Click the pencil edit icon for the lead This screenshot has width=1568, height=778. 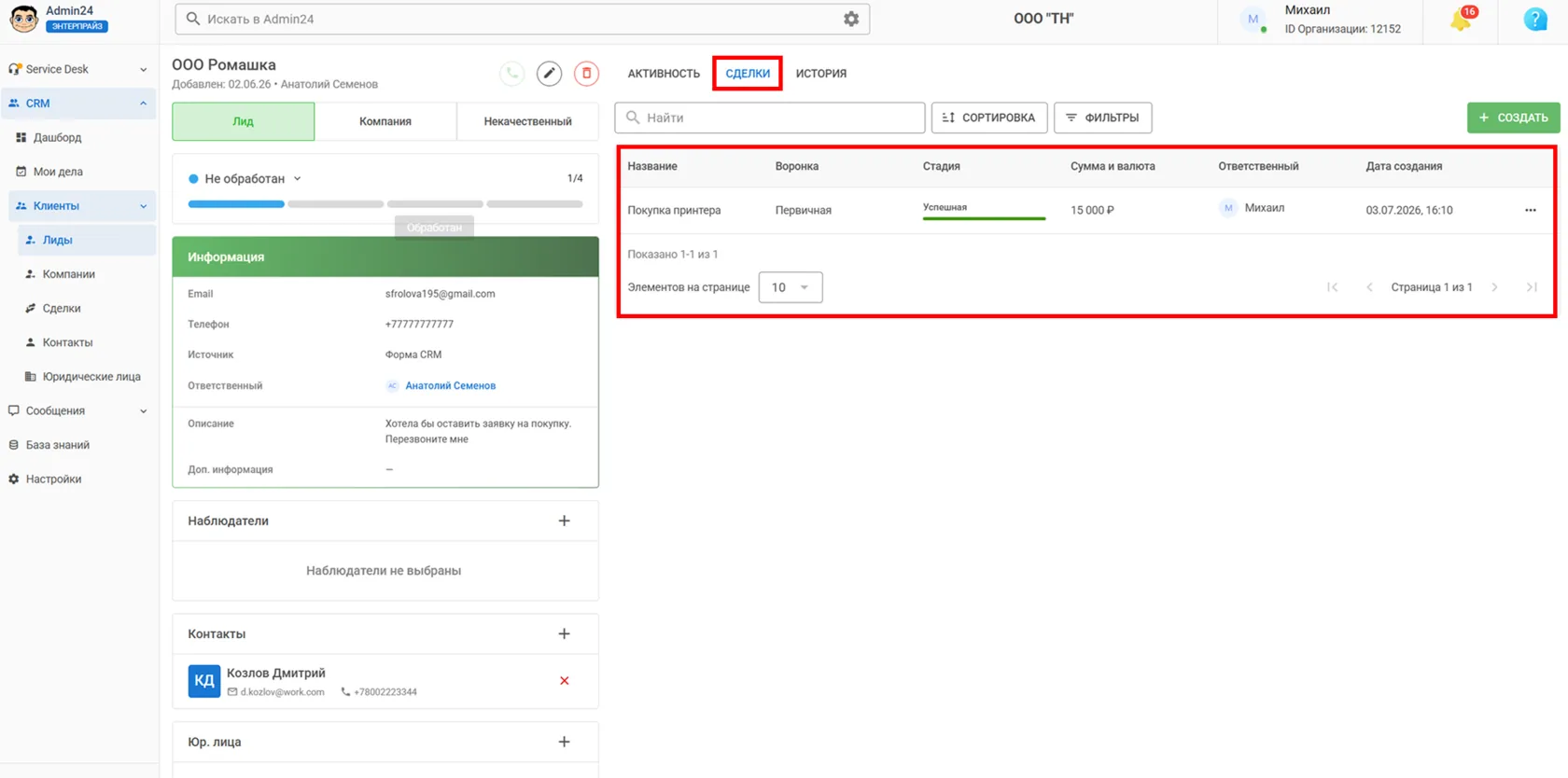[549, 74]
